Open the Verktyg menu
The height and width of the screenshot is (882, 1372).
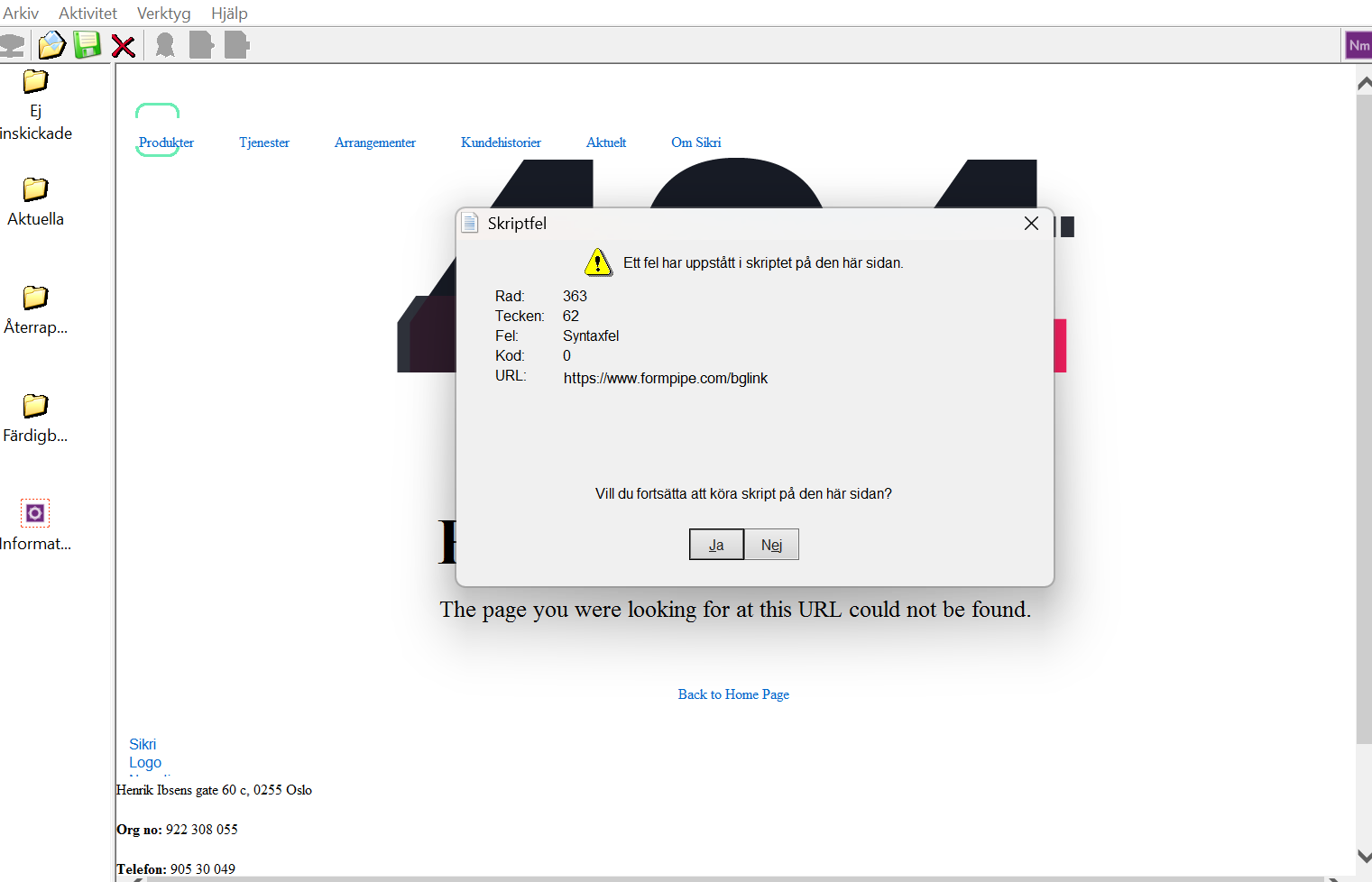click(163, 14)
